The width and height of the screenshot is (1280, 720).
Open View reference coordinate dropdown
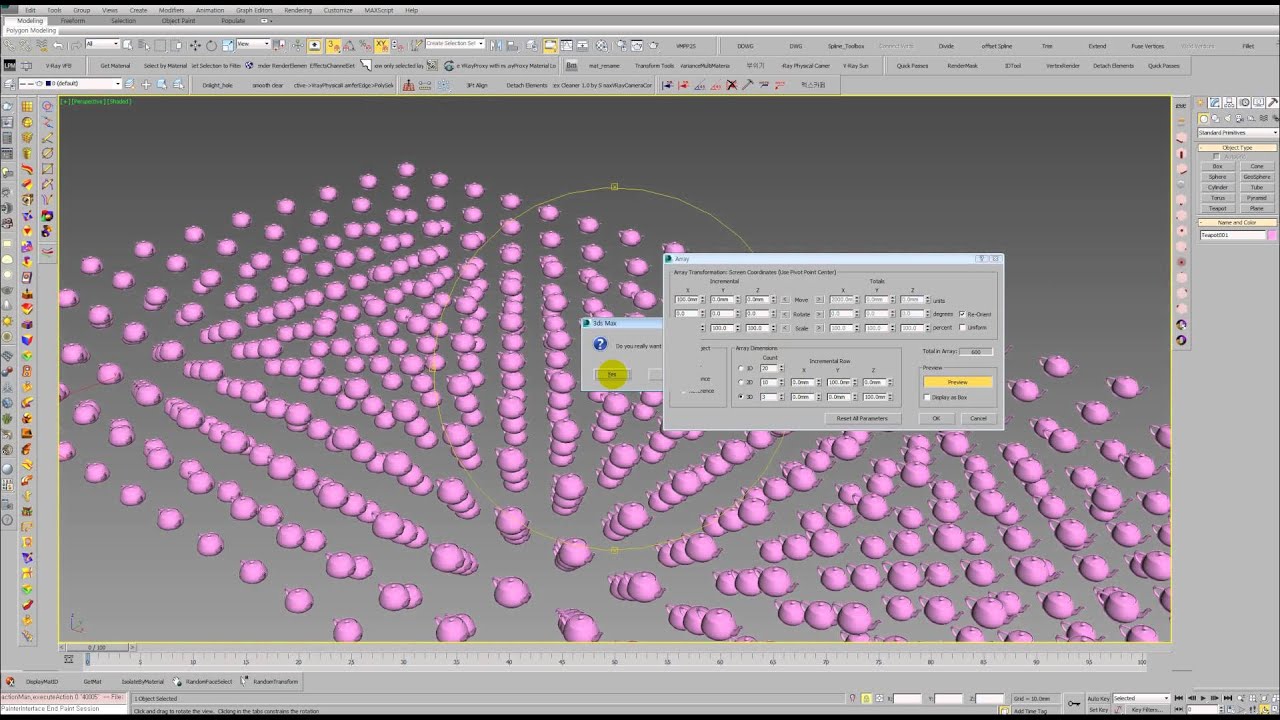253,44
